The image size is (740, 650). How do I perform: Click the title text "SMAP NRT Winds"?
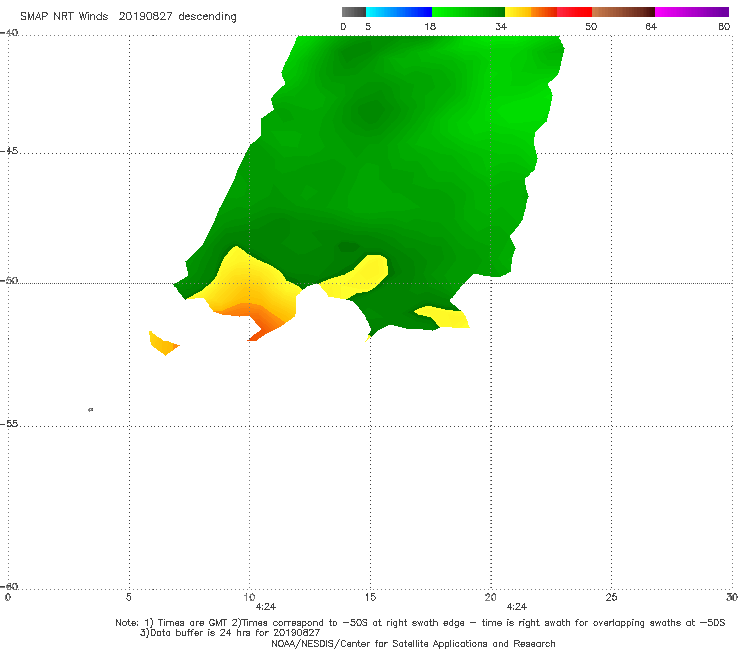pyautogui.click(x=64, y=17)
